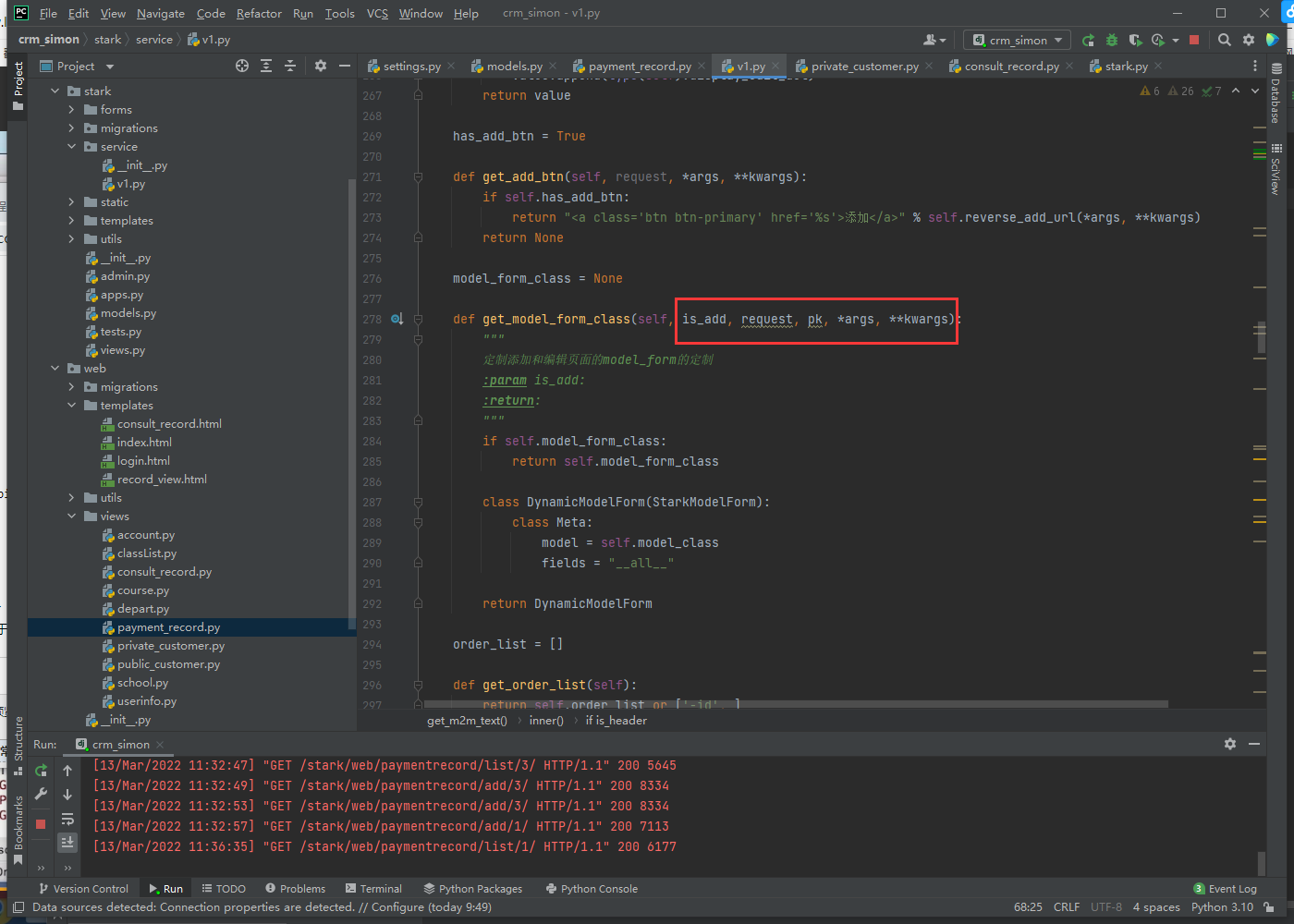Open Terminal tool window
Screen dimensions: 1294x924
pos(373,888)
